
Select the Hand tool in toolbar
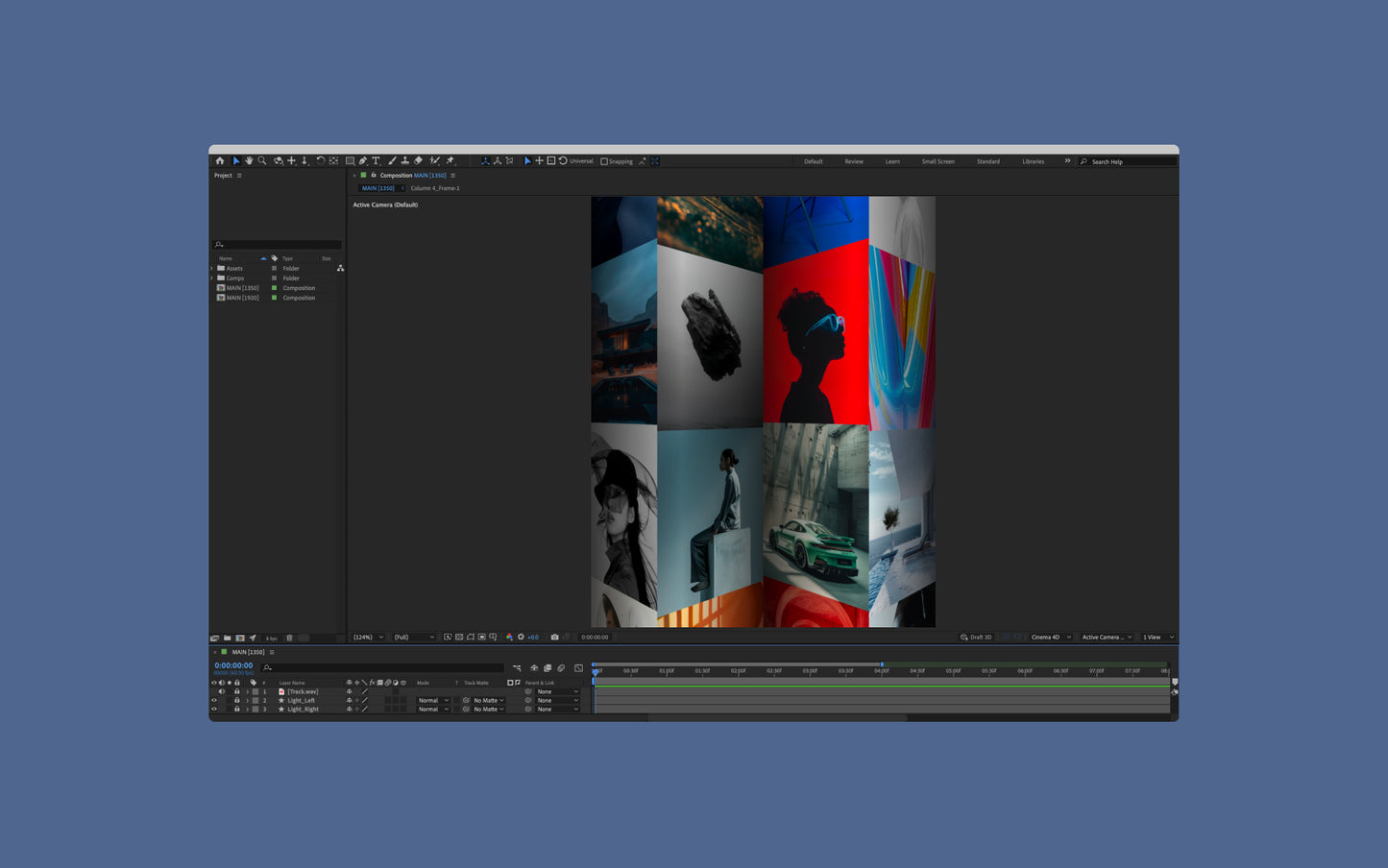pos(249,161)
